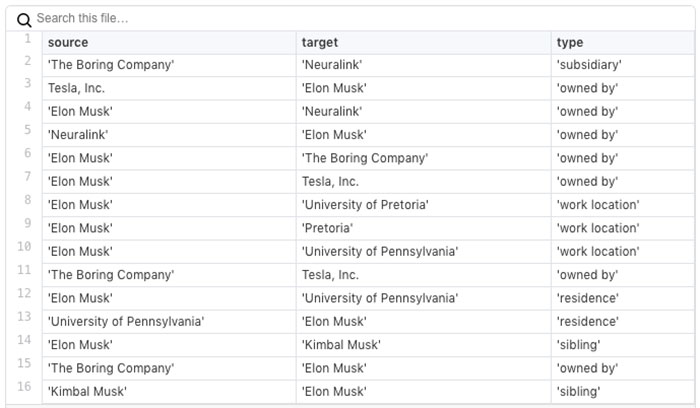Select the 'target' column header

click(320, 43)
